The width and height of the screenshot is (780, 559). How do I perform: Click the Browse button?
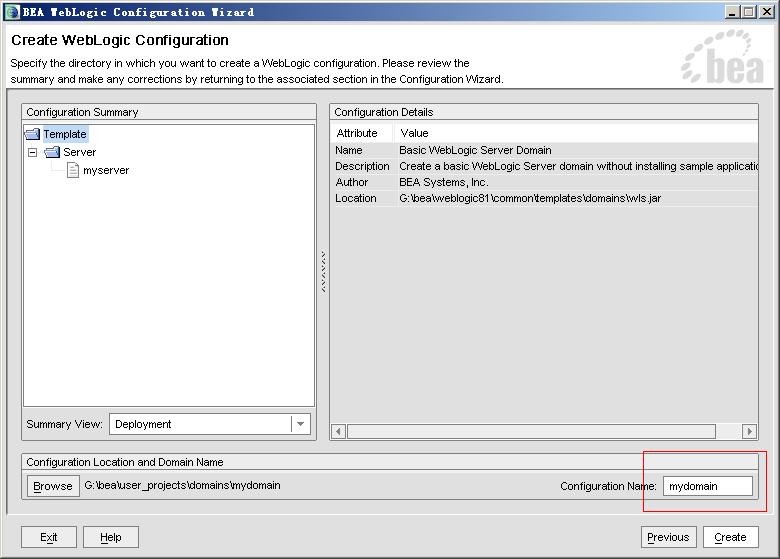[53, 486]
